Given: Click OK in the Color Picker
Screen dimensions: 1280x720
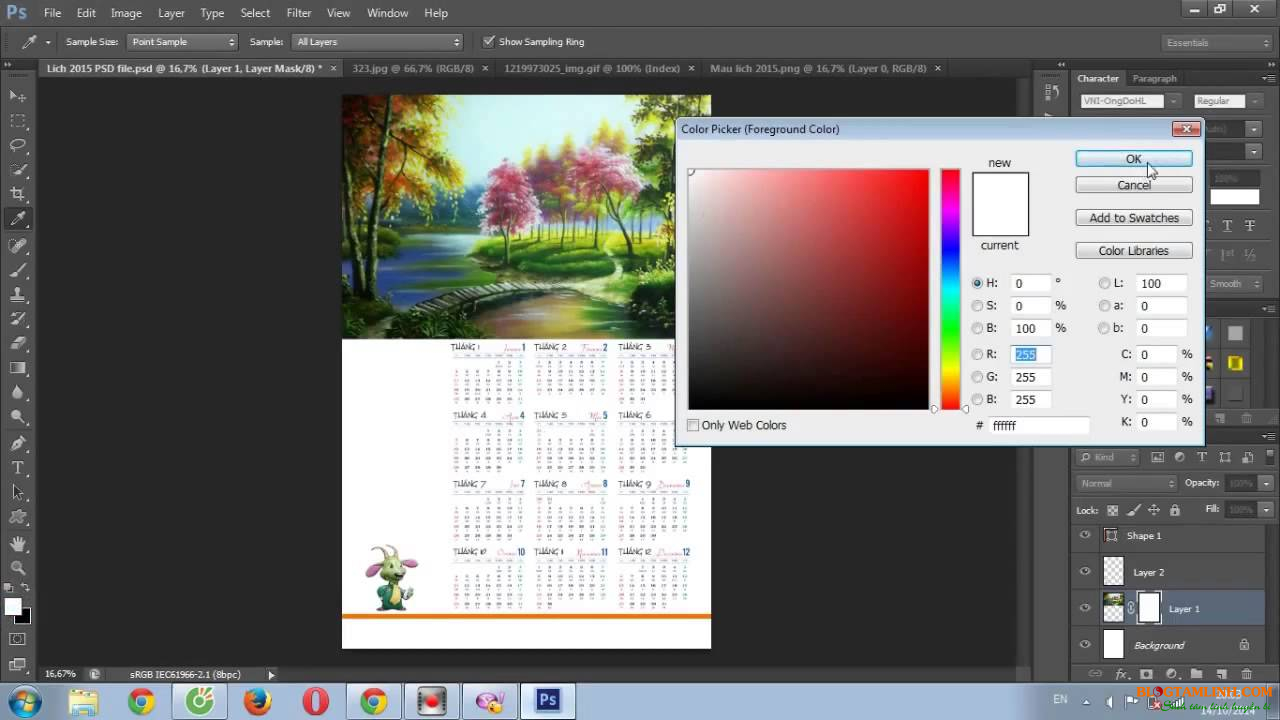Looking at the screenshot, I should tap(1133, 159).
